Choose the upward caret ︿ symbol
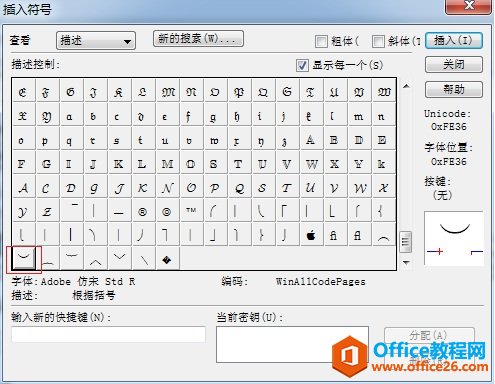The height and width of the screenshot is (384, 495). coord(95,259)
